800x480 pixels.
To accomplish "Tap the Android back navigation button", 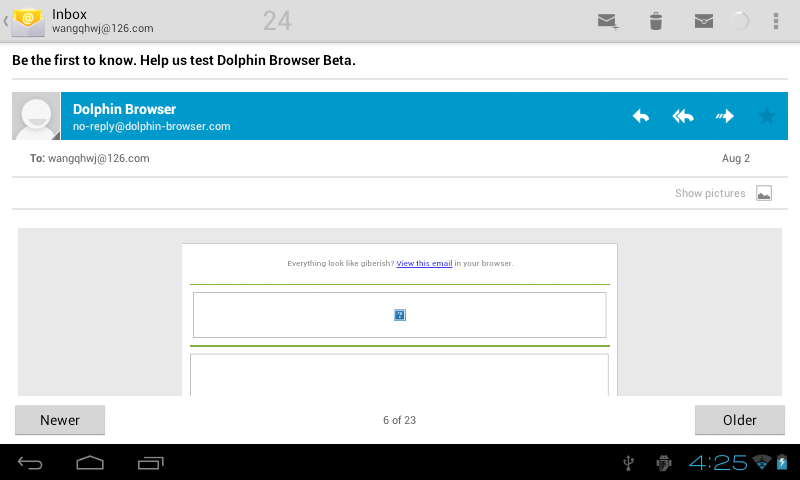I will click(30, 463).
